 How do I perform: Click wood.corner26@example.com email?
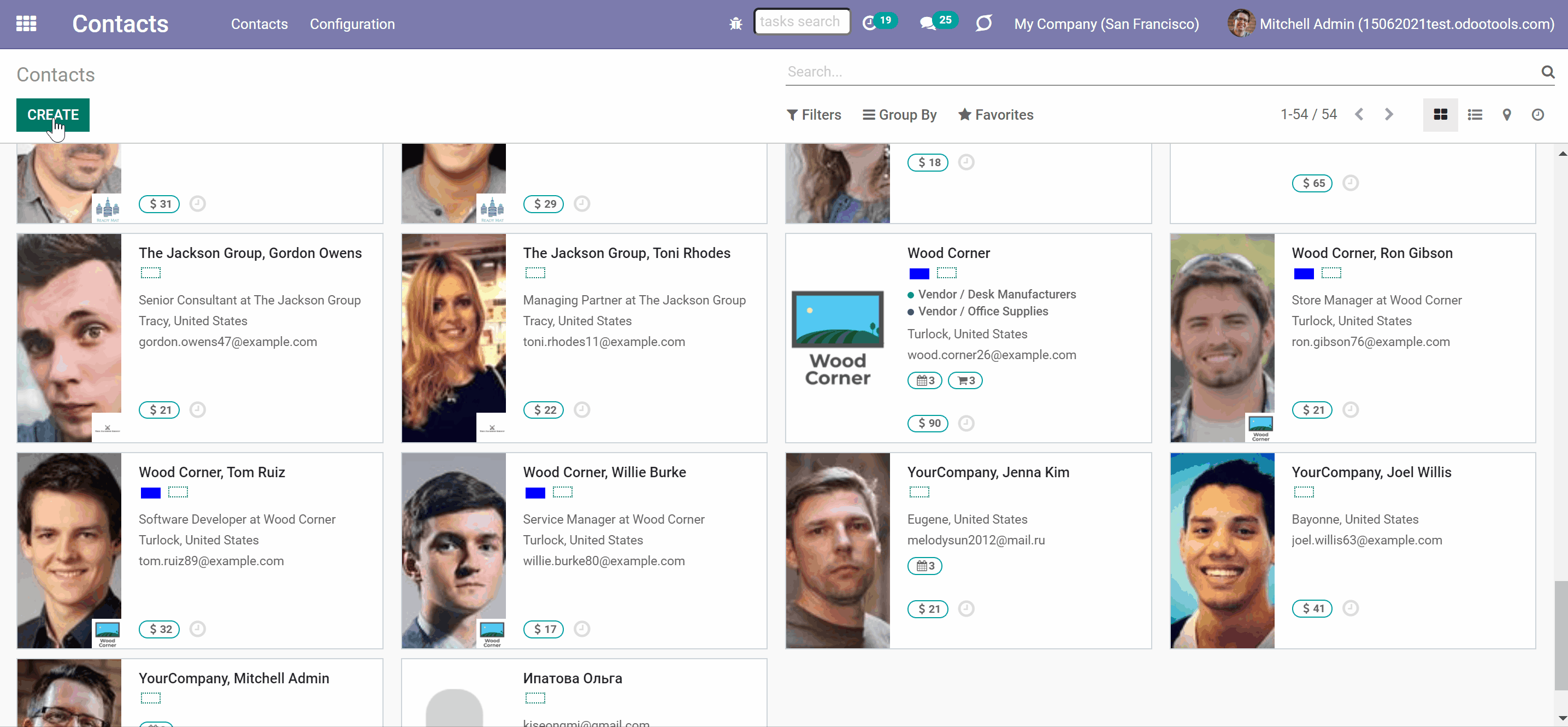click(x=992, y=355)
